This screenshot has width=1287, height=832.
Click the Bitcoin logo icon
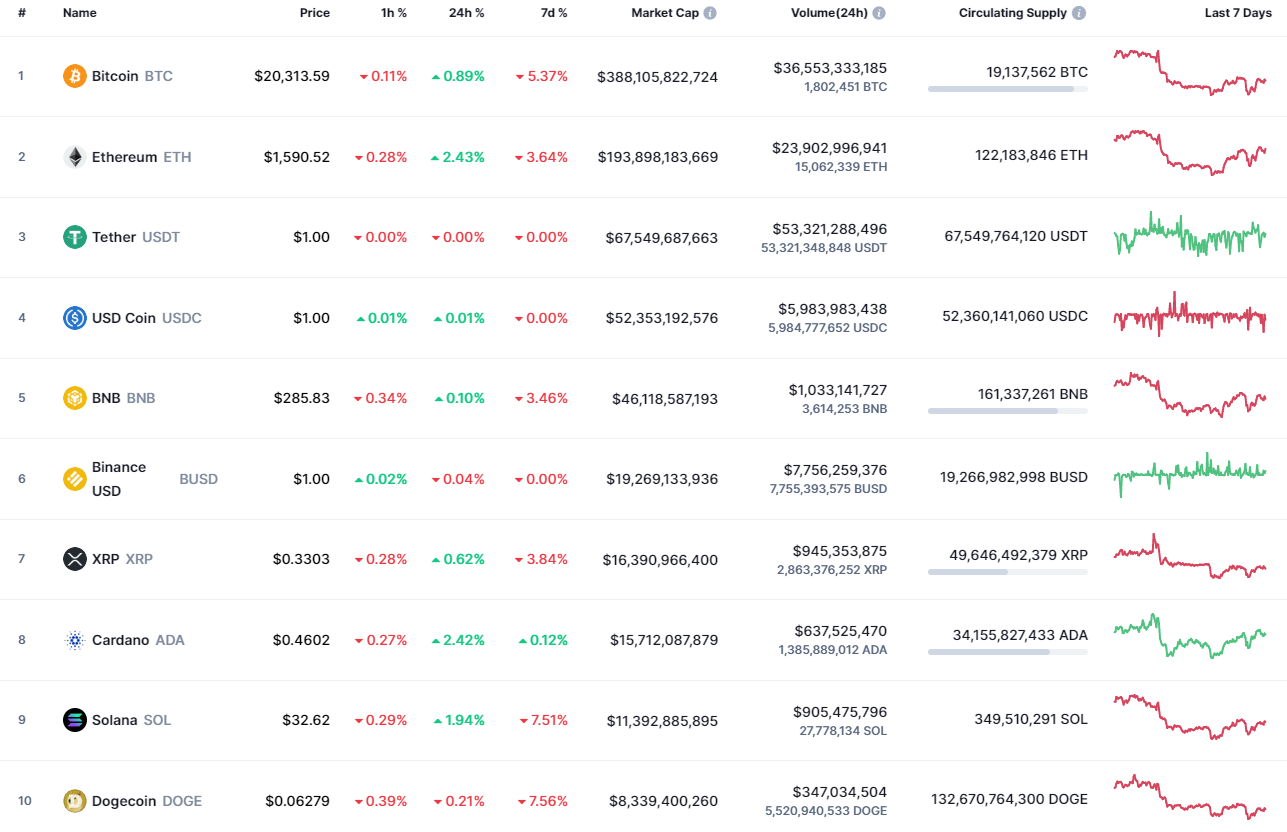(72, 75)
